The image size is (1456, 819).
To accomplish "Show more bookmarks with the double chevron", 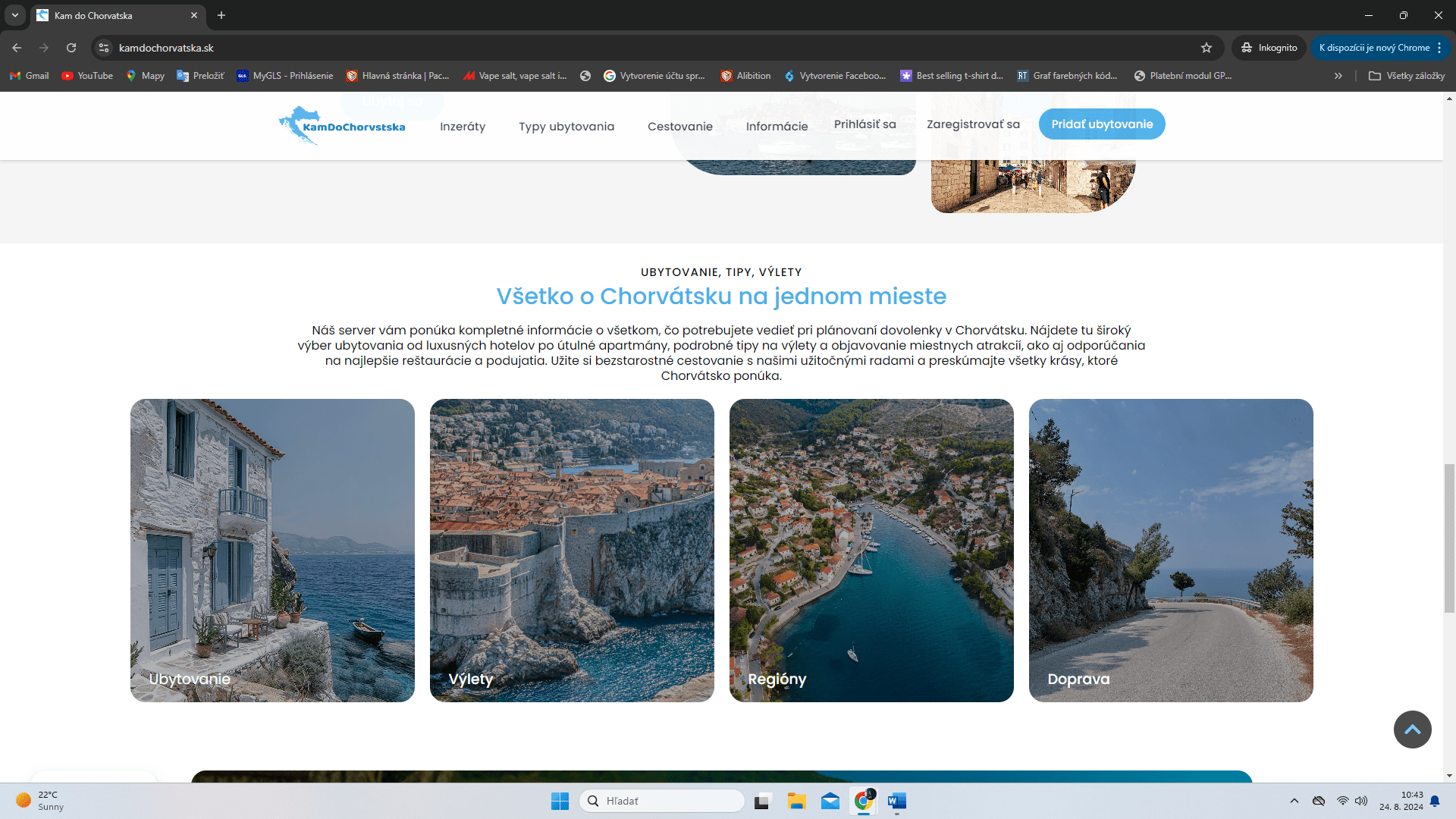I will (1338, 76).
